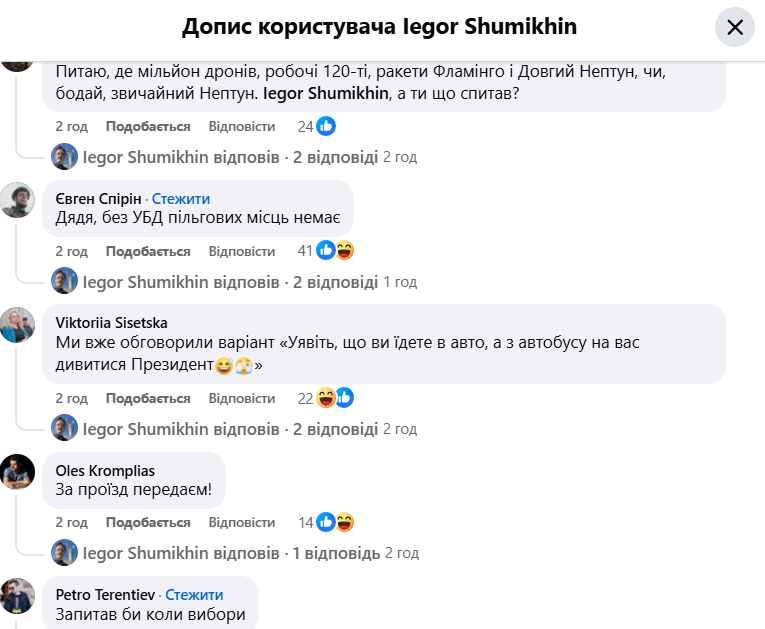Like Oles Kromplias's comment with Подобається
Viewport: 765px width, 629px height.
click(x=148, y=522)
